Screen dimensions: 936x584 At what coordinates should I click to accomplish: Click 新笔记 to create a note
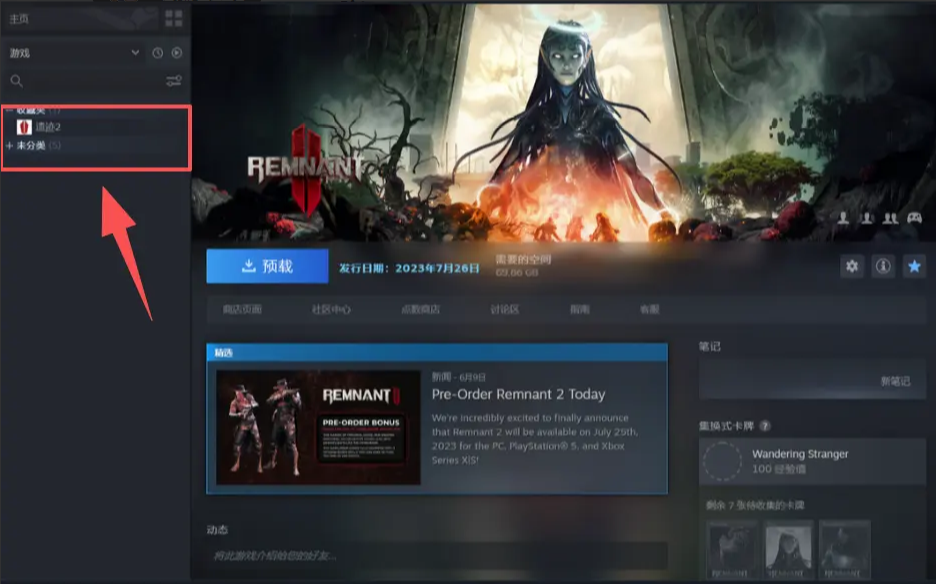894,381
